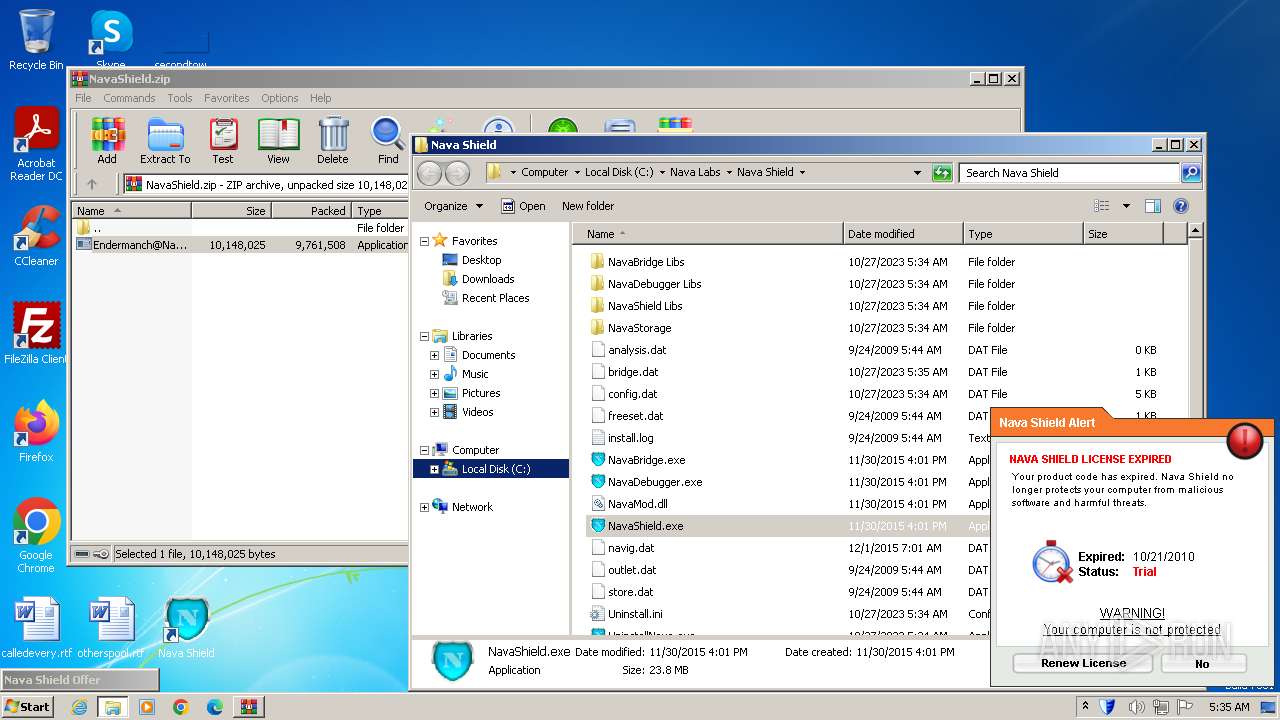Open the Organize dropdown menu
The height and width of the screenshot is (720, 1280).
453,206
